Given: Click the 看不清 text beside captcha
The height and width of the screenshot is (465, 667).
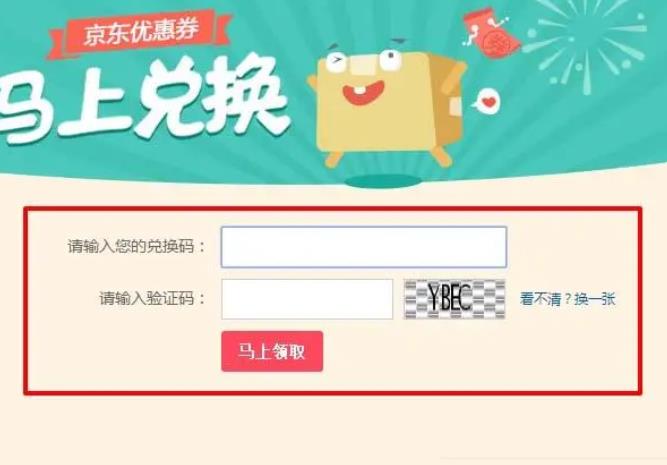Looking at the screenshot, I should tap(541, 299).
